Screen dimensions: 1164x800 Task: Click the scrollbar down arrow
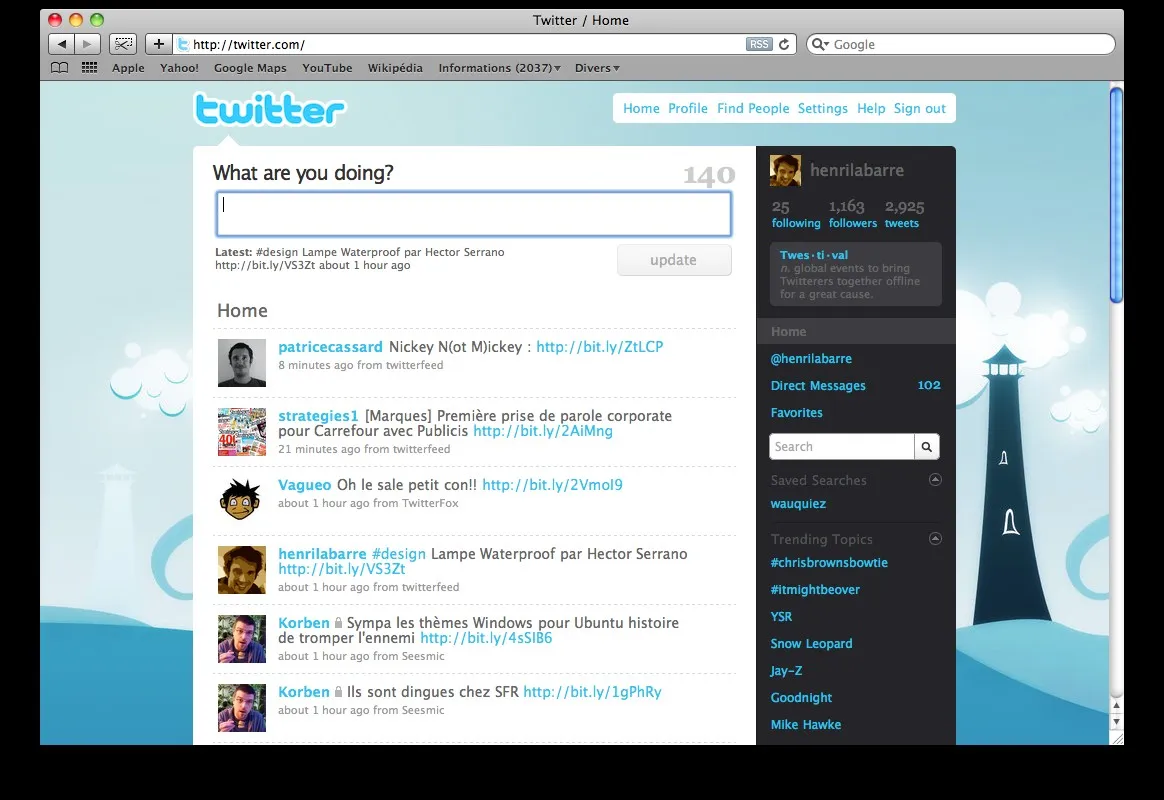coord(1116,721)
